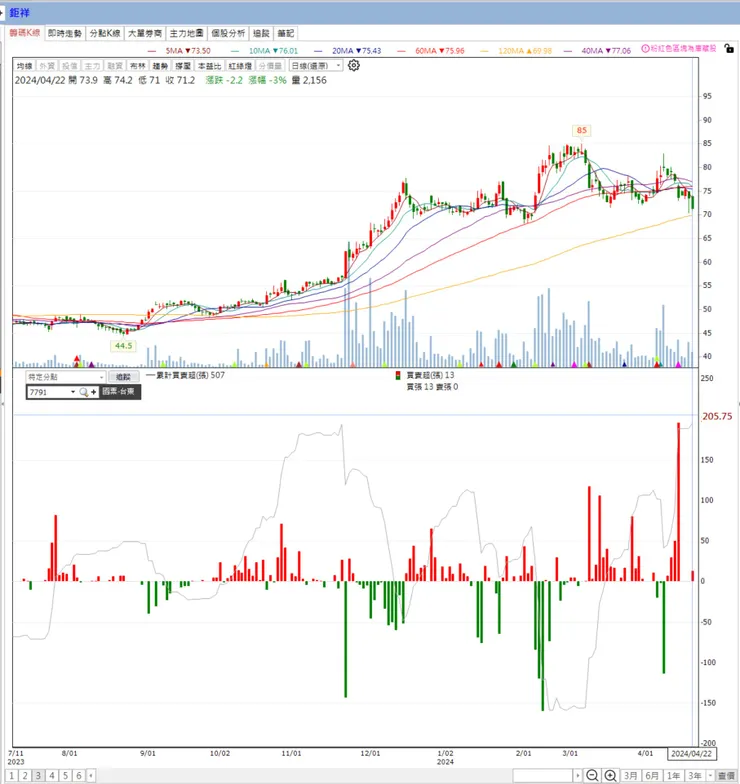Screen dimensions: 740x784
Task: Select page 5 at bottom left
Action: tap(65, 776)
